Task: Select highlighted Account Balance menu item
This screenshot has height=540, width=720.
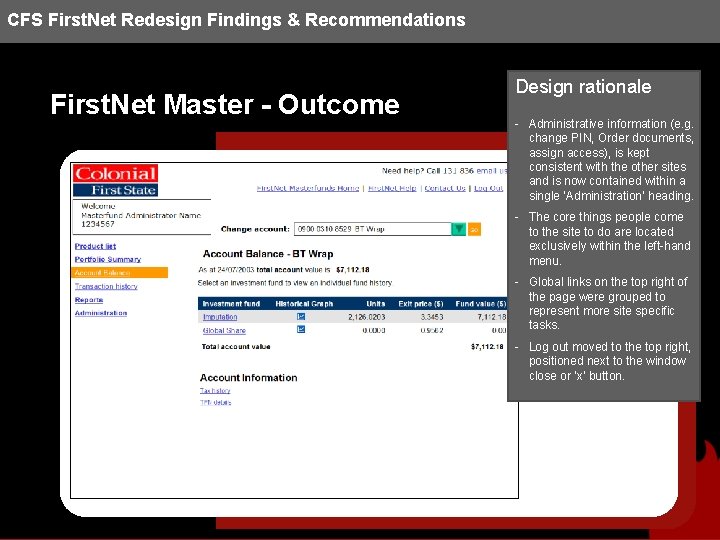Action: [x=120, y=273]
